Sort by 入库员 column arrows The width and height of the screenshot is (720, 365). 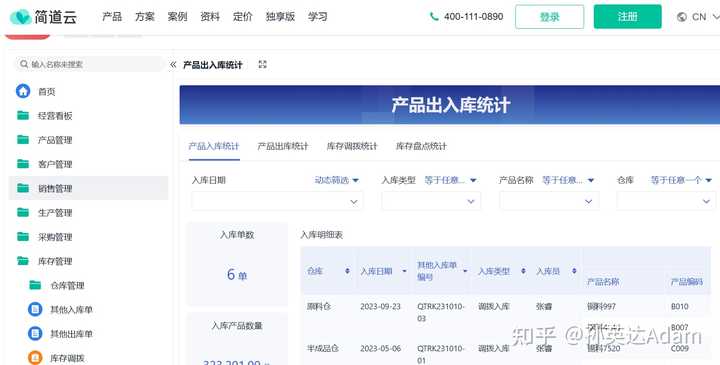tap(574, 271)
